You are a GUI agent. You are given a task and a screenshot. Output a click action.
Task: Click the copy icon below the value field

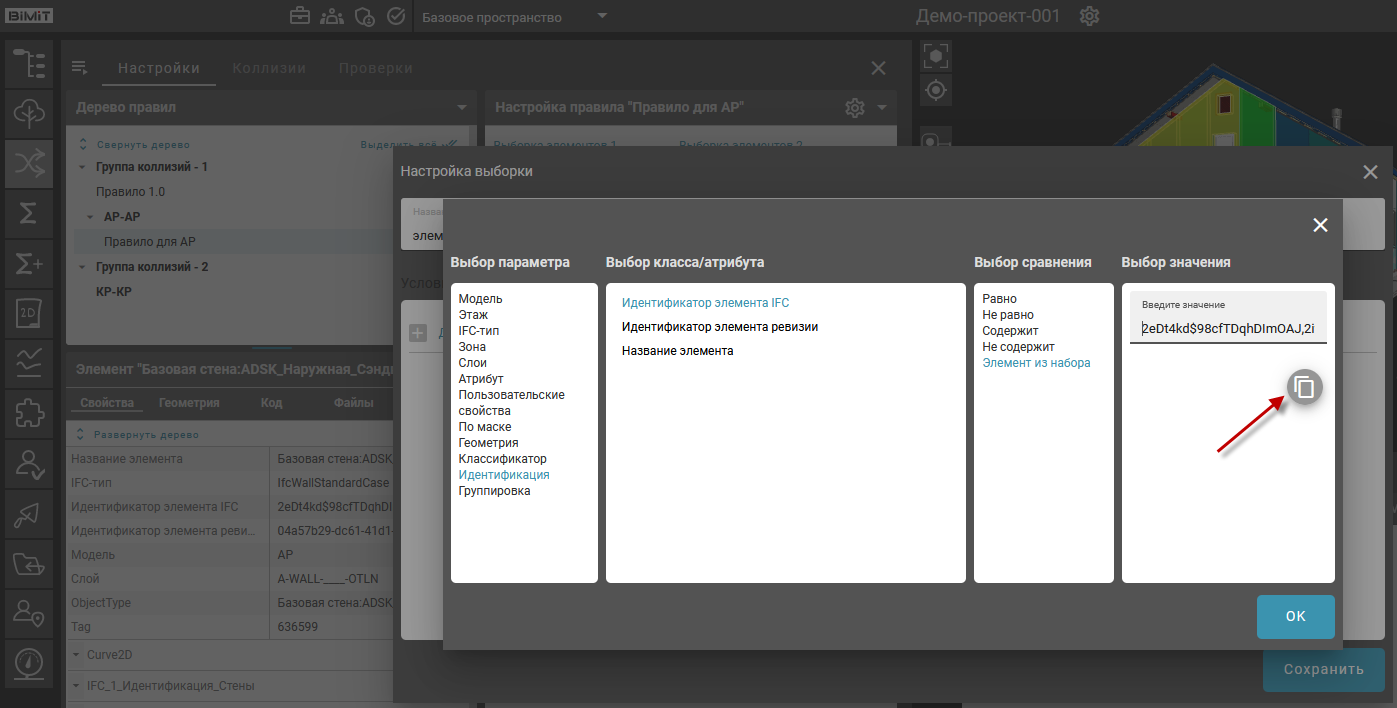coord(1304,387)
